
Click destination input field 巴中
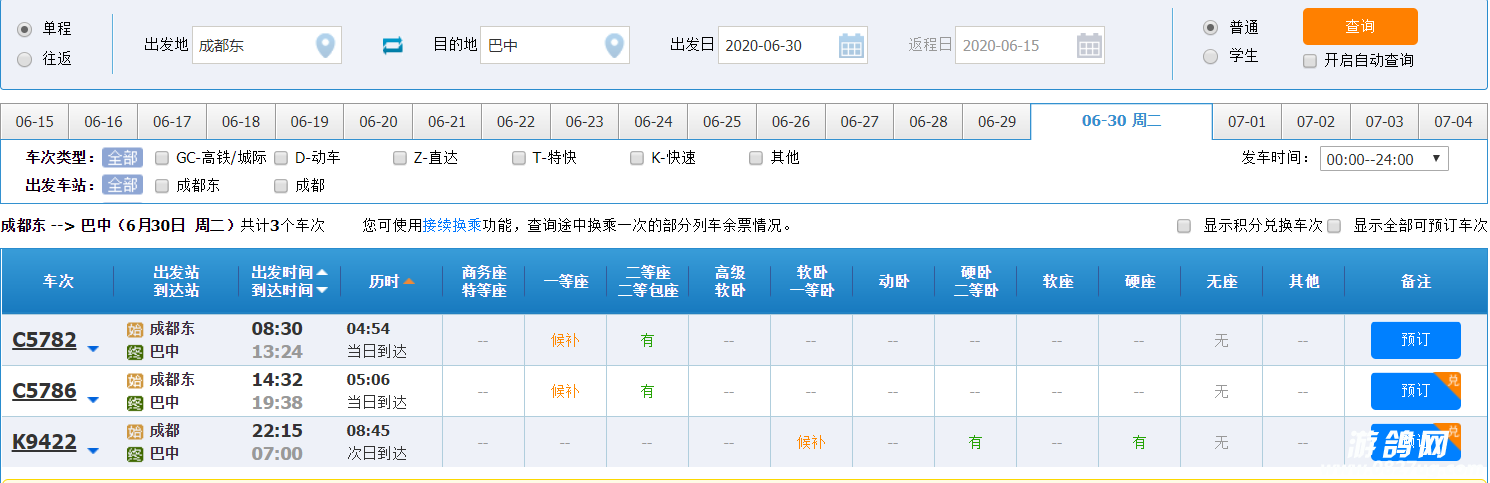point(555,45)
